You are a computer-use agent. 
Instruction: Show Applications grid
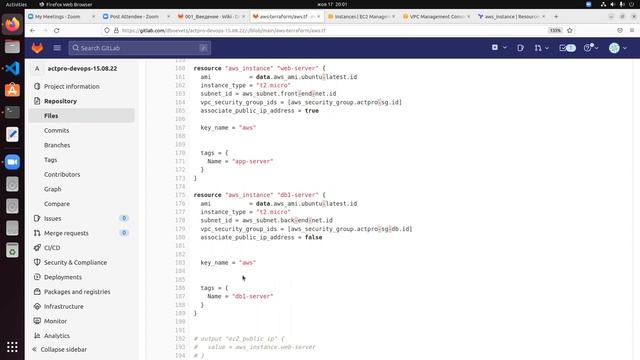(12, 347)
